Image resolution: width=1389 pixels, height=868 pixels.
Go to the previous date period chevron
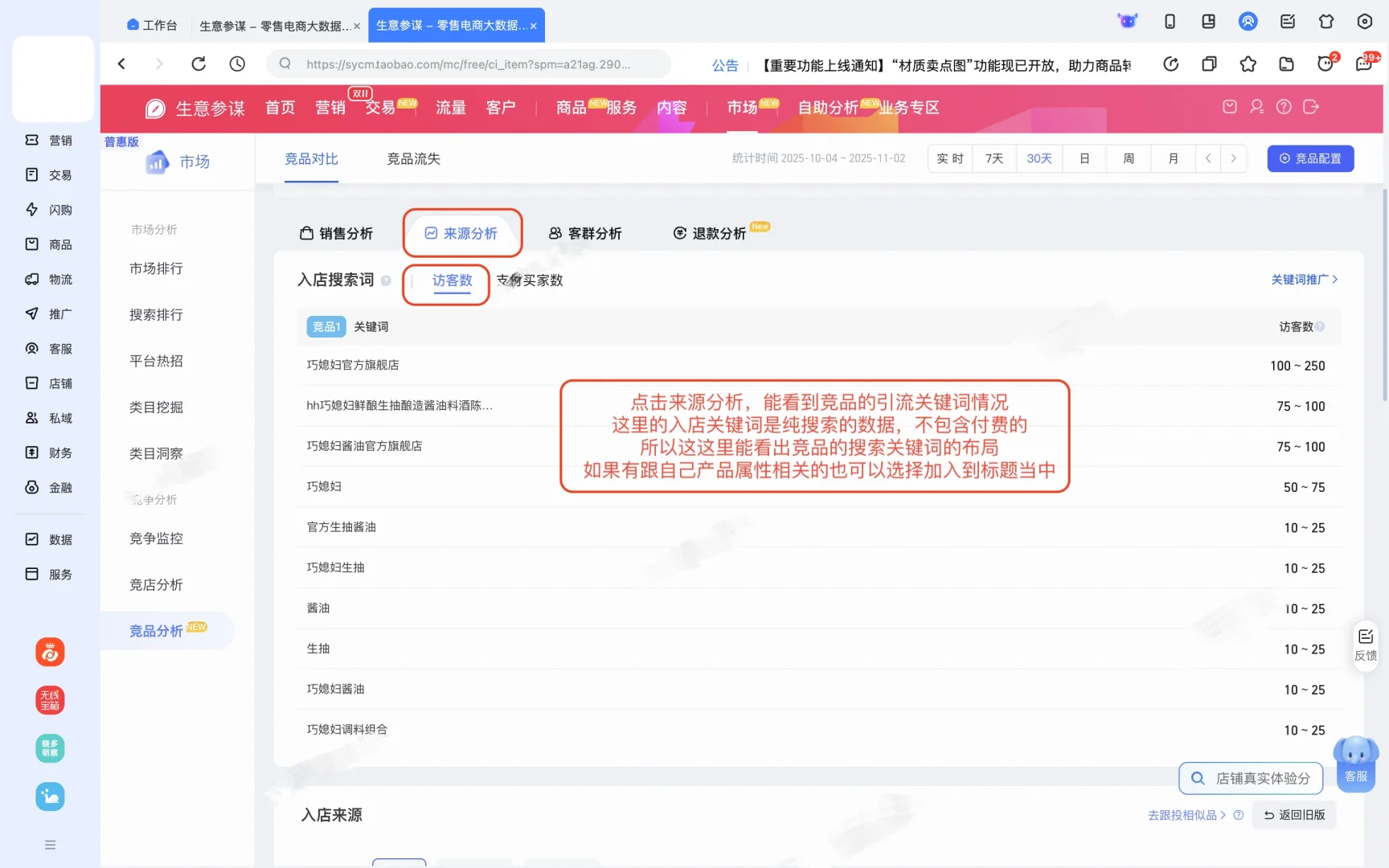click(x=1208, y=158)
